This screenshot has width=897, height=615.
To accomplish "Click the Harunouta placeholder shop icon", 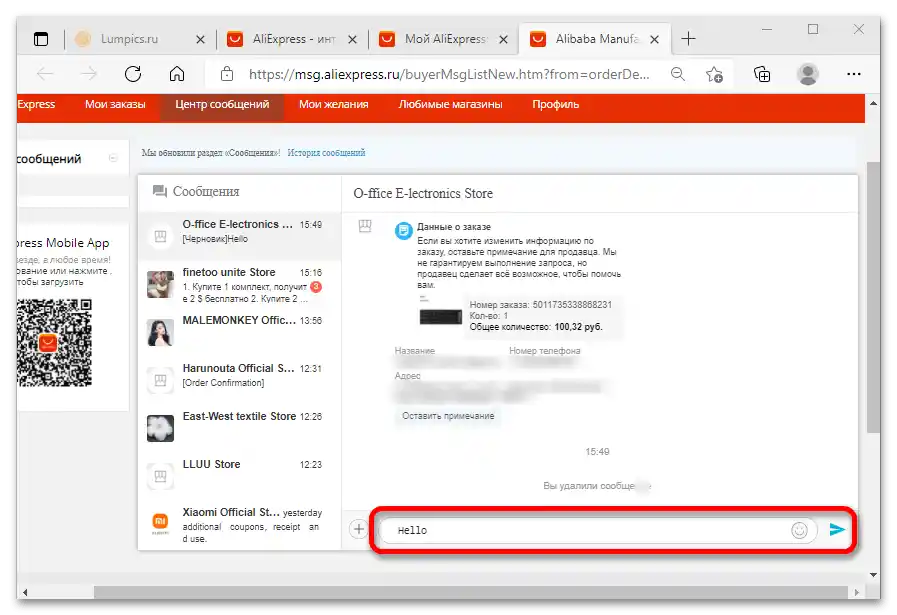I will click(160, 380).
